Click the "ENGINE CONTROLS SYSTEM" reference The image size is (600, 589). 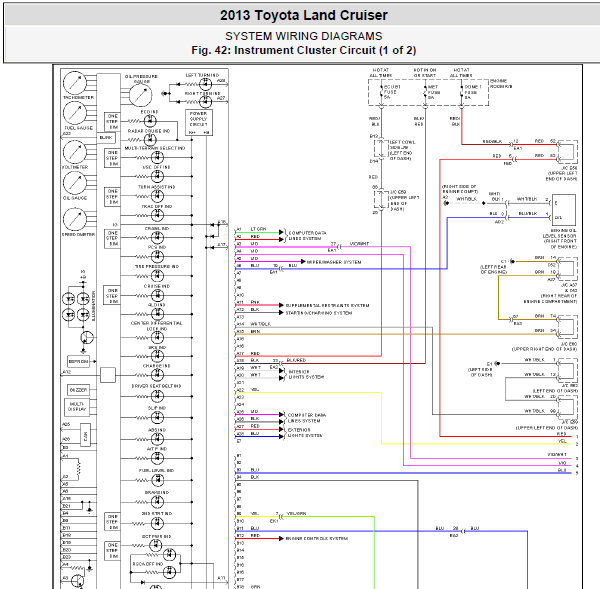(317, 538)
